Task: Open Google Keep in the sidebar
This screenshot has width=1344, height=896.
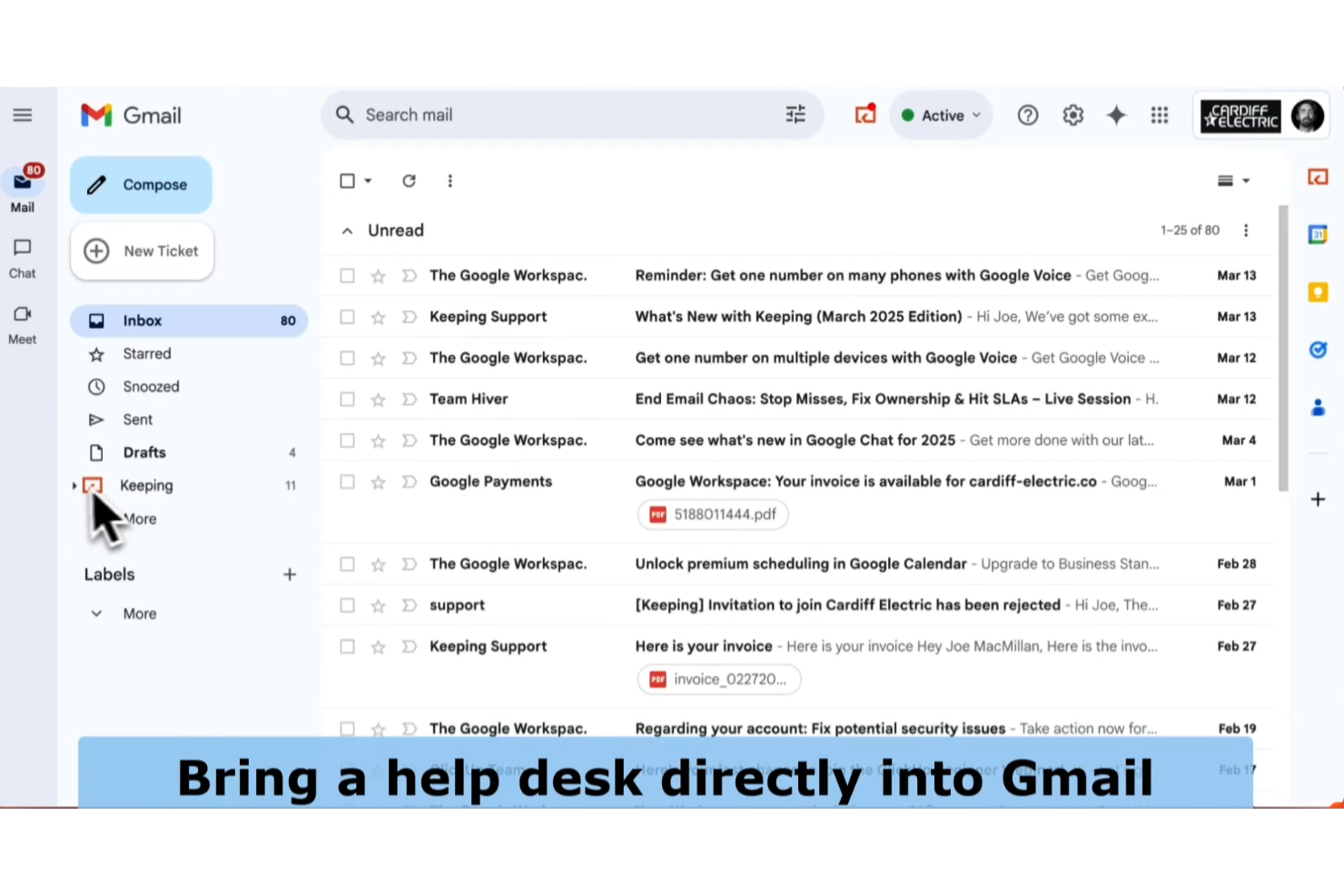Action: pos(1318,291)
